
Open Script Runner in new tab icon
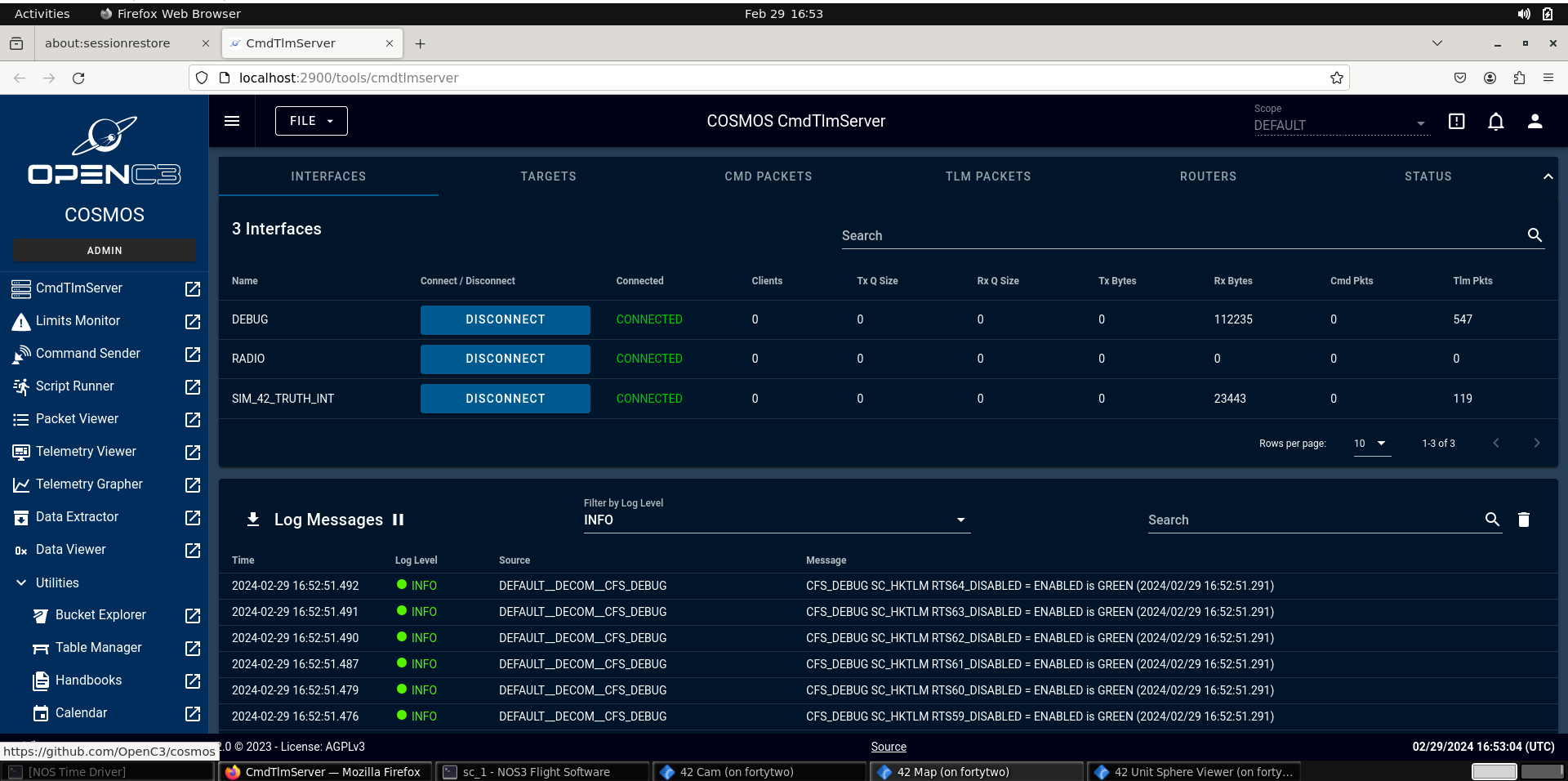pyautogui.click(x=193, y=386)
